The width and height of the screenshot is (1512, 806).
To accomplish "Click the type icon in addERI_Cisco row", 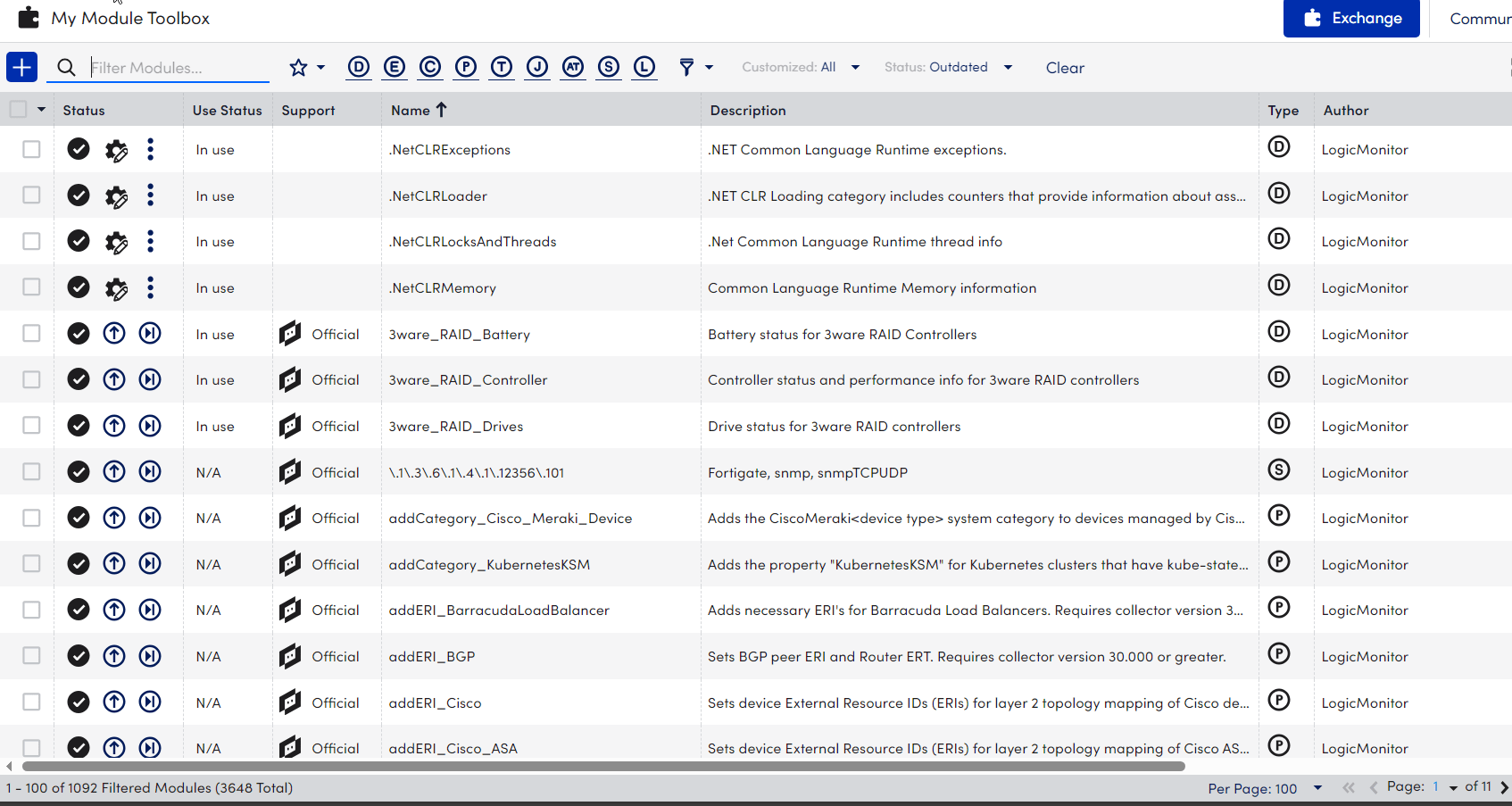I will click(1279, 701).
